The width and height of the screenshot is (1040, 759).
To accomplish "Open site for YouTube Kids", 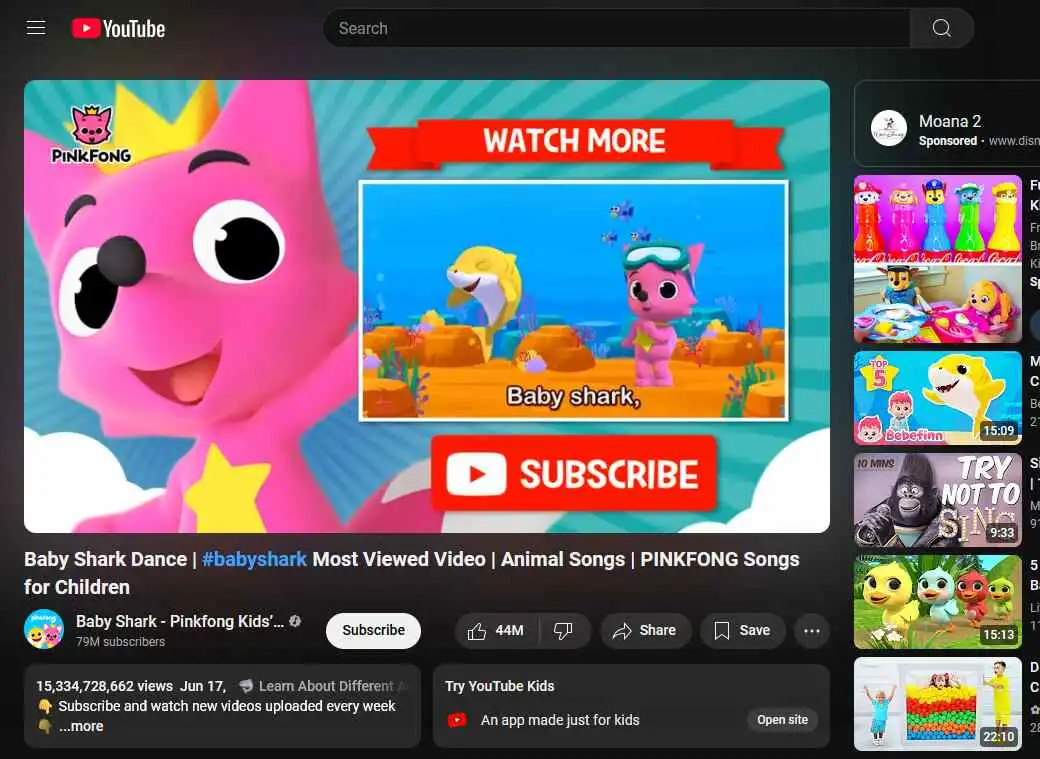I will (x=783, y=720).
